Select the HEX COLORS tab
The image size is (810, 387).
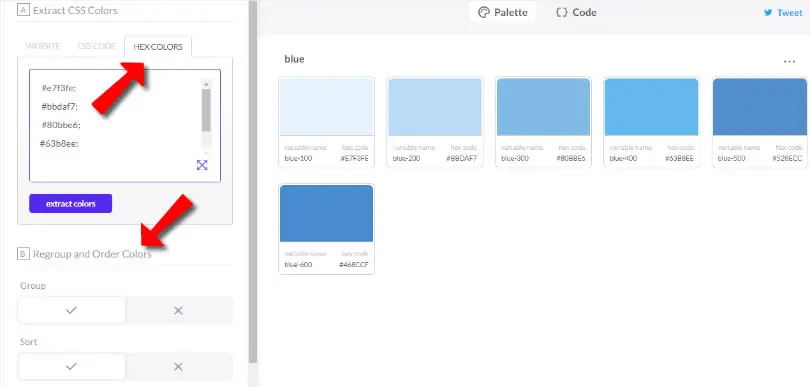click(158, 47)
